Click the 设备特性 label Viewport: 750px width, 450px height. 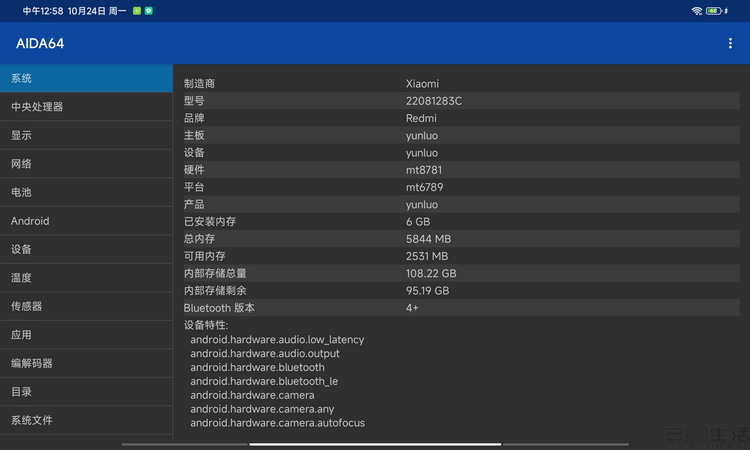206,325
